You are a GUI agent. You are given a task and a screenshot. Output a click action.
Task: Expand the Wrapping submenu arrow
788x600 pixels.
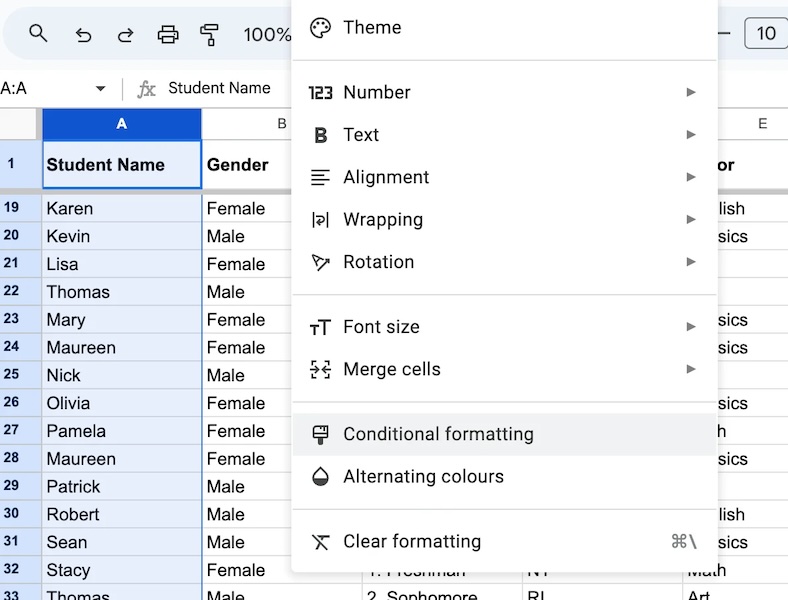691,219
